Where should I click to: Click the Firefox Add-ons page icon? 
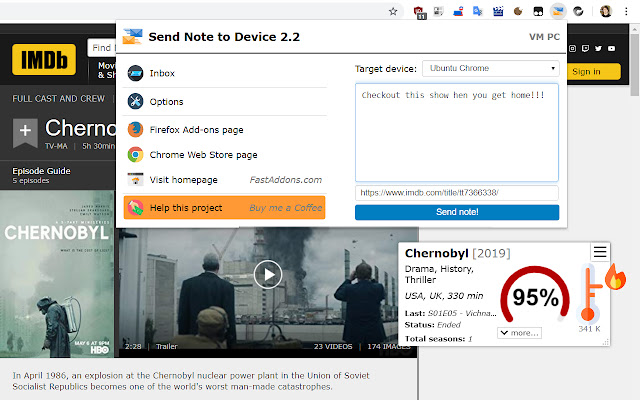pyautogui.click(x=136, y=129)
